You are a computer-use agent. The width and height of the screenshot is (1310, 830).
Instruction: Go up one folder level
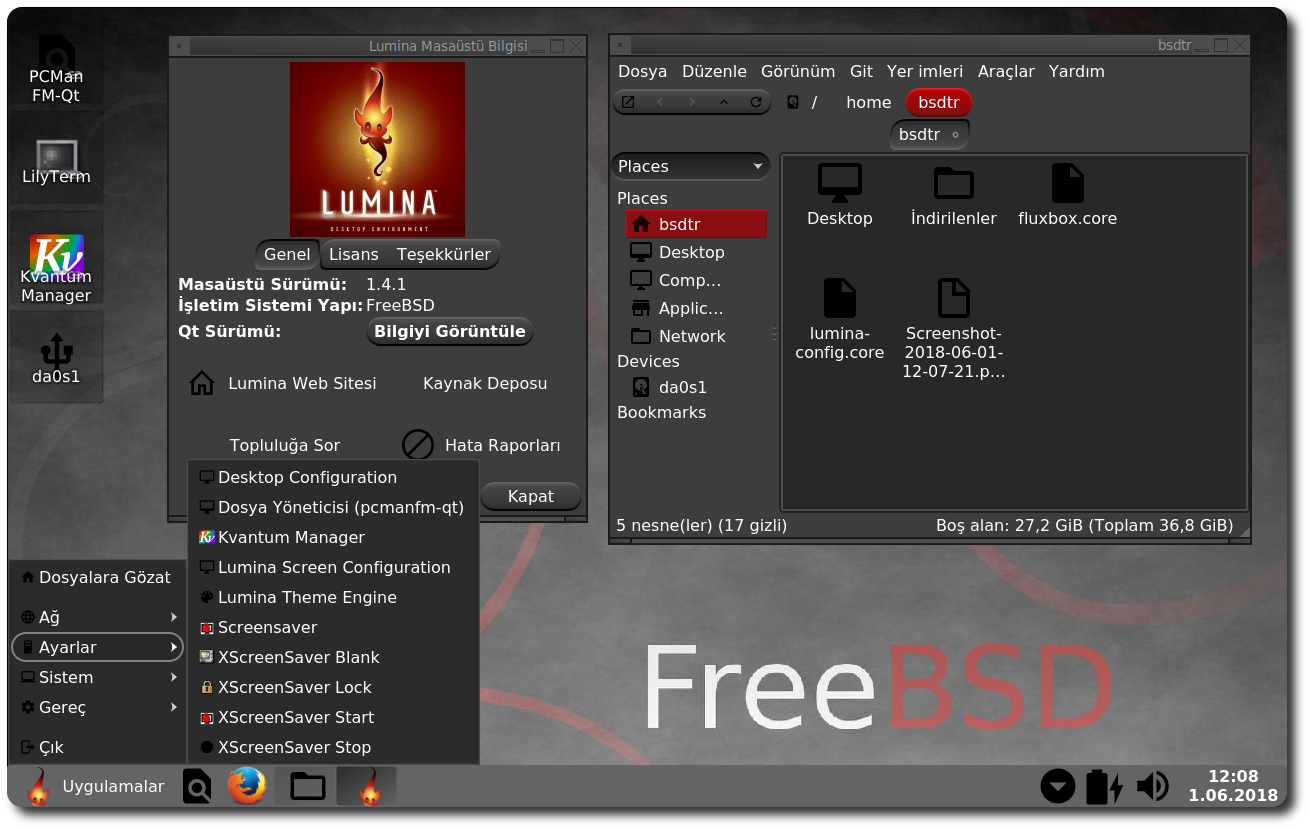pos(725,102)
